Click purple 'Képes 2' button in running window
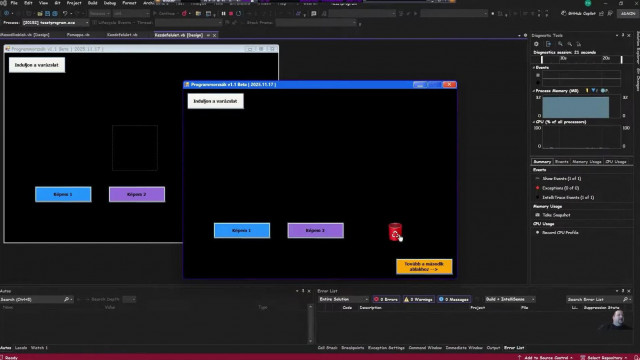 point(316,231)
